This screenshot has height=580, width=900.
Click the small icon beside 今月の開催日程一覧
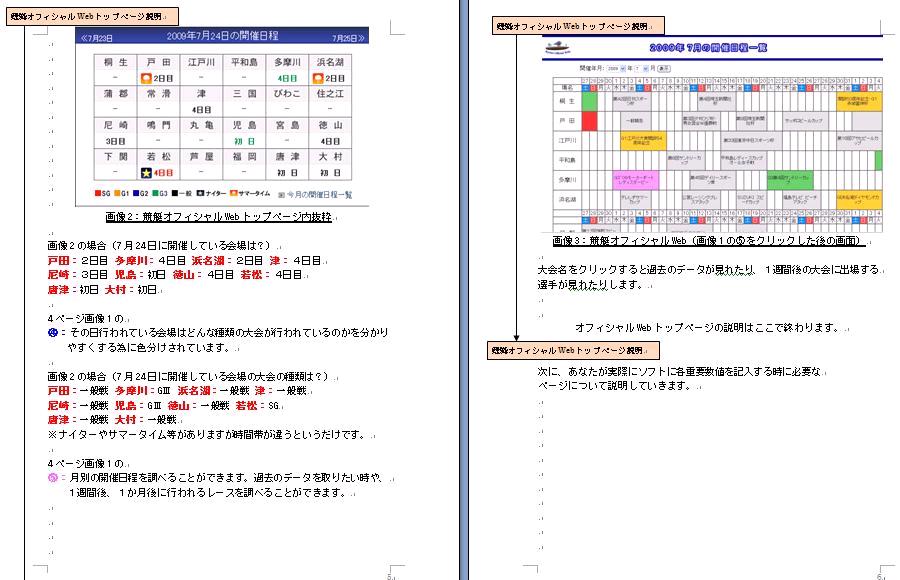tap(281, 195)
